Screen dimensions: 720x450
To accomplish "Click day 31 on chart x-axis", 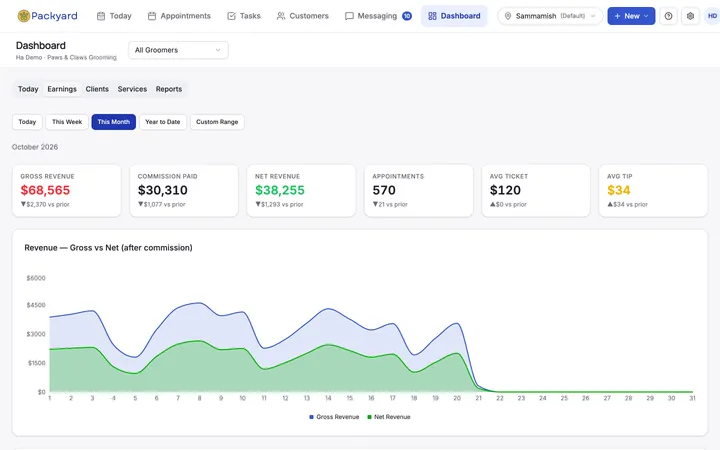I will [x=692, y=398].
